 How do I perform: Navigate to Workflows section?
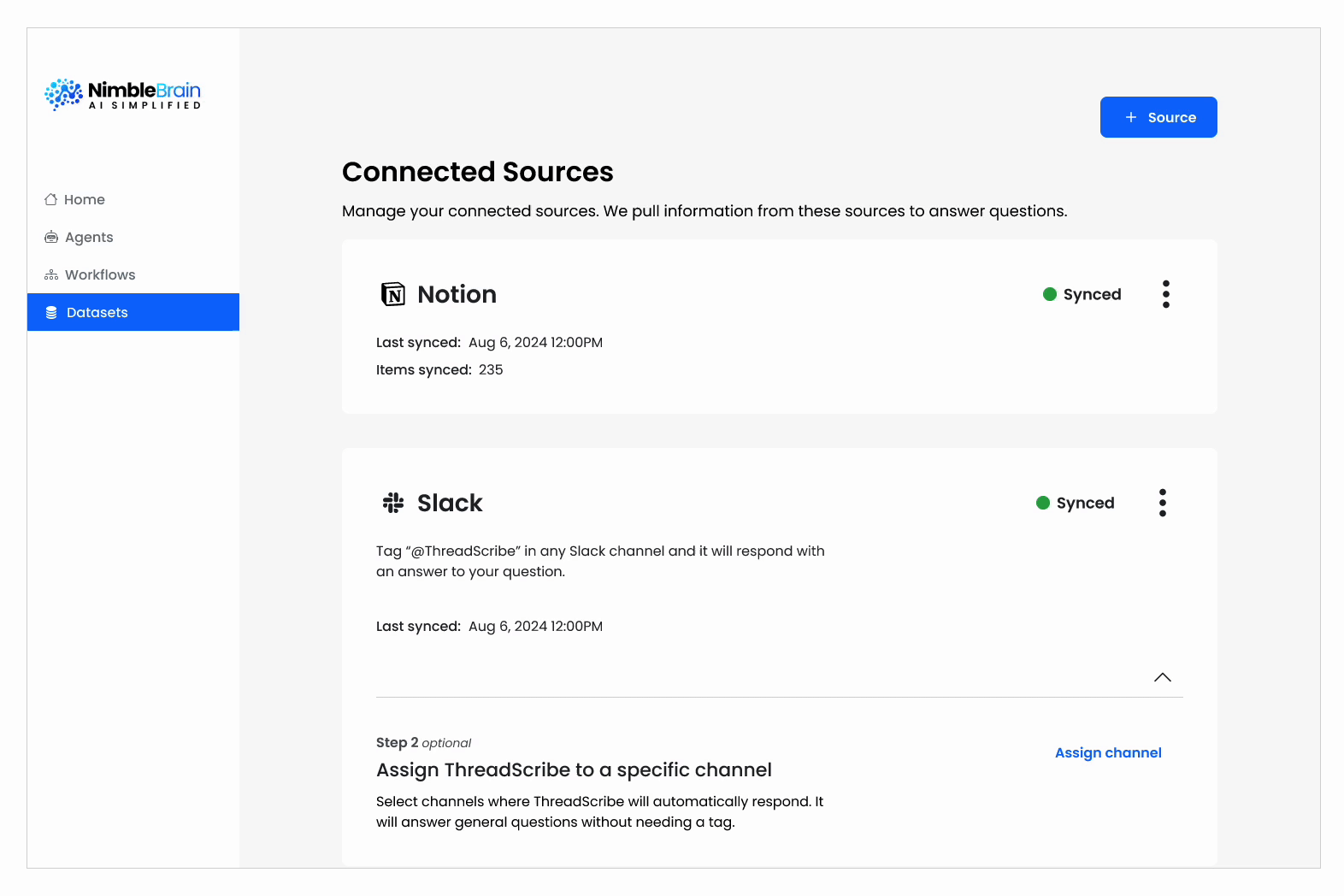click(100, 274)
